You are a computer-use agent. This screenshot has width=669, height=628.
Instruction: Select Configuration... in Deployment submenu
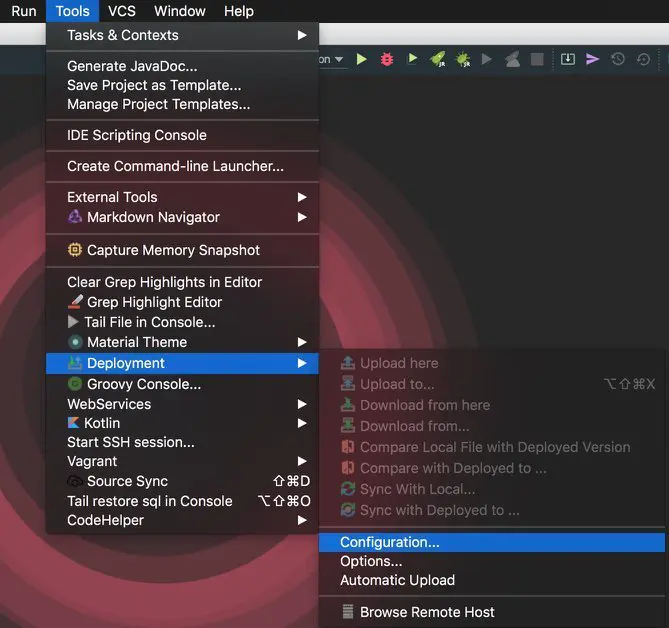click(389, 542)
